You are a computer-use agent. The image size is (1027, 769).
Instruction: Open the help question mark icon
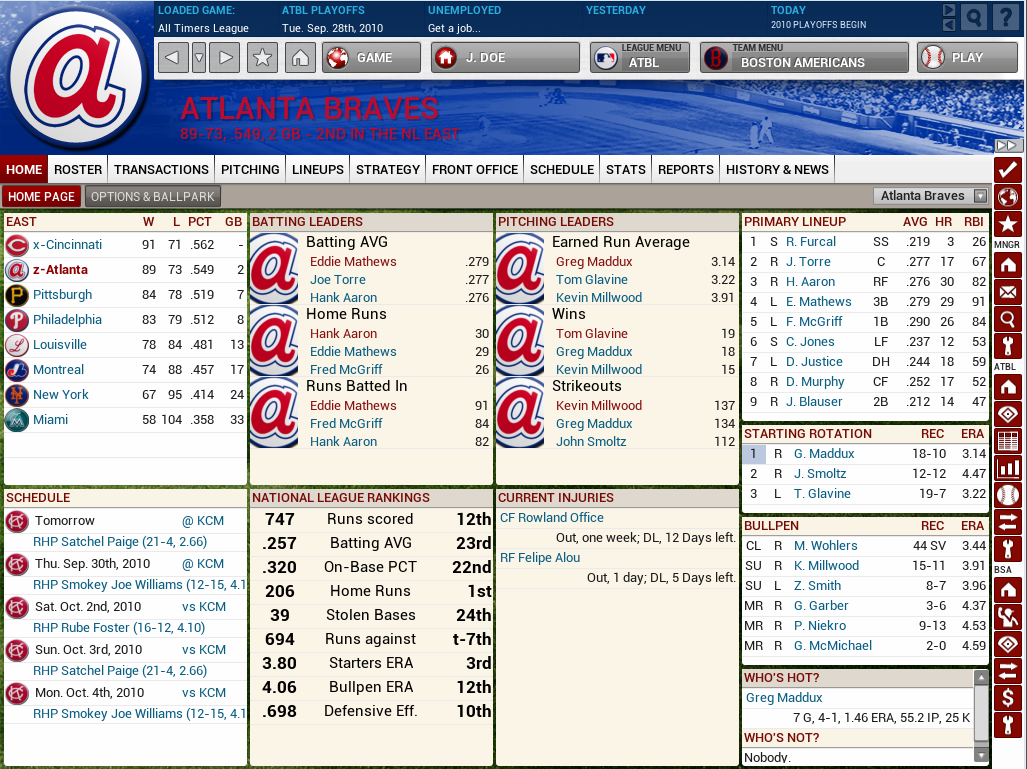[1005, 18]
